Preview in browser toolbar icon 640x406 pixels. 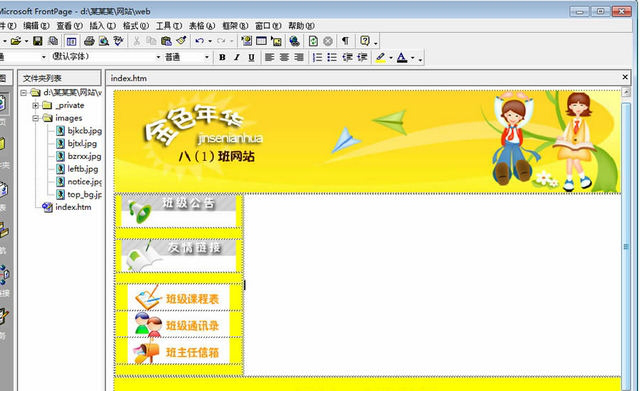click(x=104, y=41)
